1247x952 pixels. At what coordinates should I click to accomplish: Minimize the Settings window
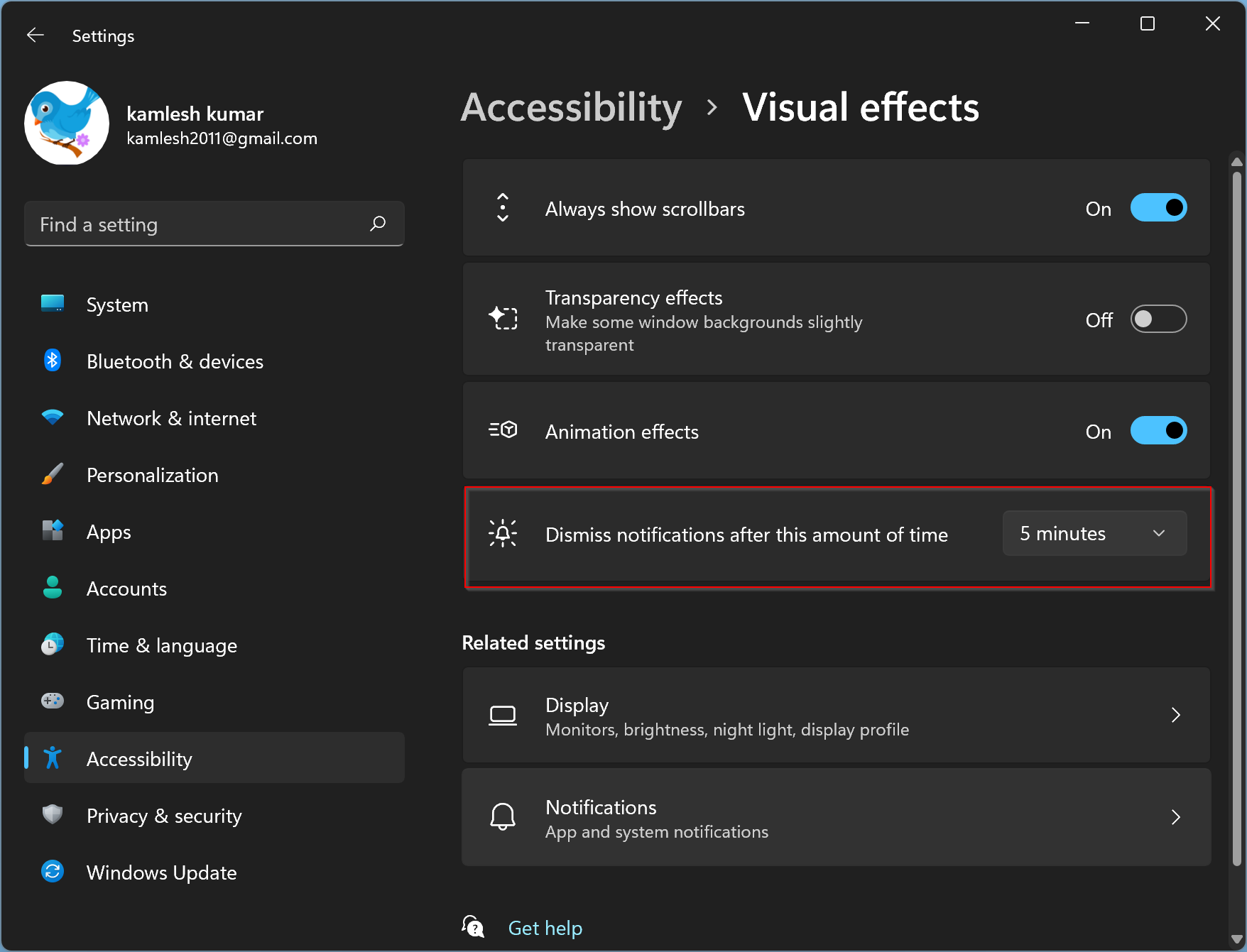click(x=1082, y=24)
